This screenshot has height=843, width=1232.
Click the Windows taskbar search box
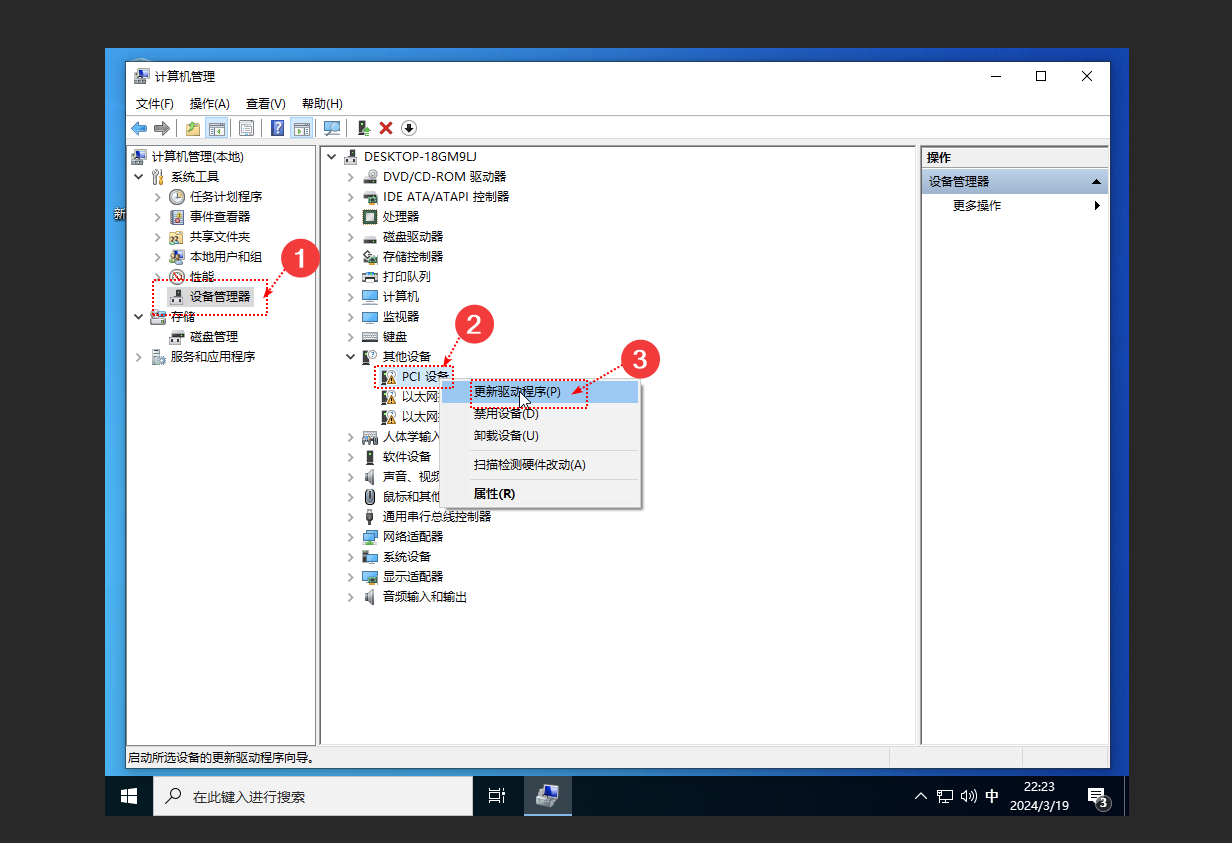pos(312,797)
